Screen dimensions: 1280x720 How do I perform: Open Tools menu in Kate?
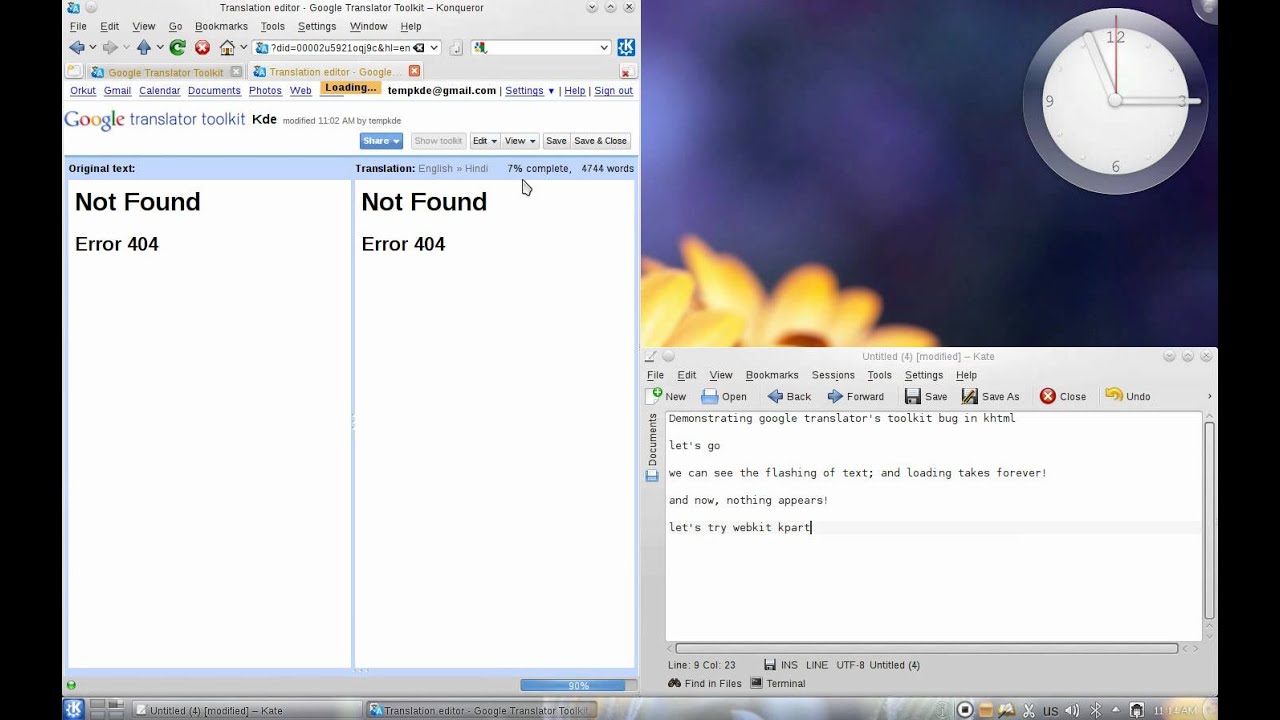point(879,375)
